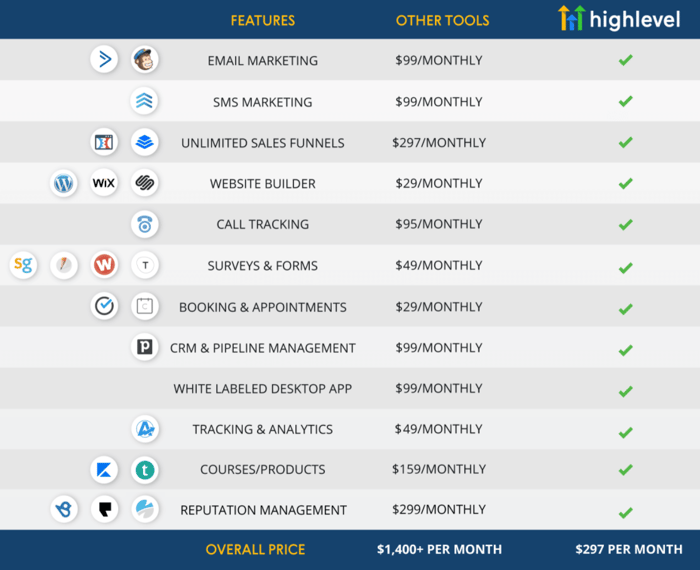This screenshot has width=700, height=570.
Task: Click the WHITE LABELED DESKTOP APP label
Action: (x=263, y=389)
